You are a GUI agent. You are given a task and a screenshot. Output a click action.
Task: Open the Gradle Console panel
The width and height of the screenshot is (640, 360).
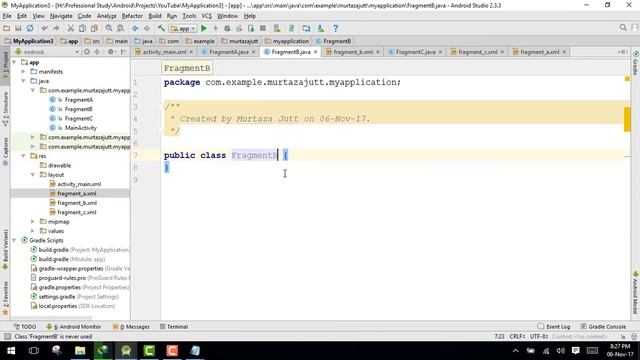(x=603, y=327)
